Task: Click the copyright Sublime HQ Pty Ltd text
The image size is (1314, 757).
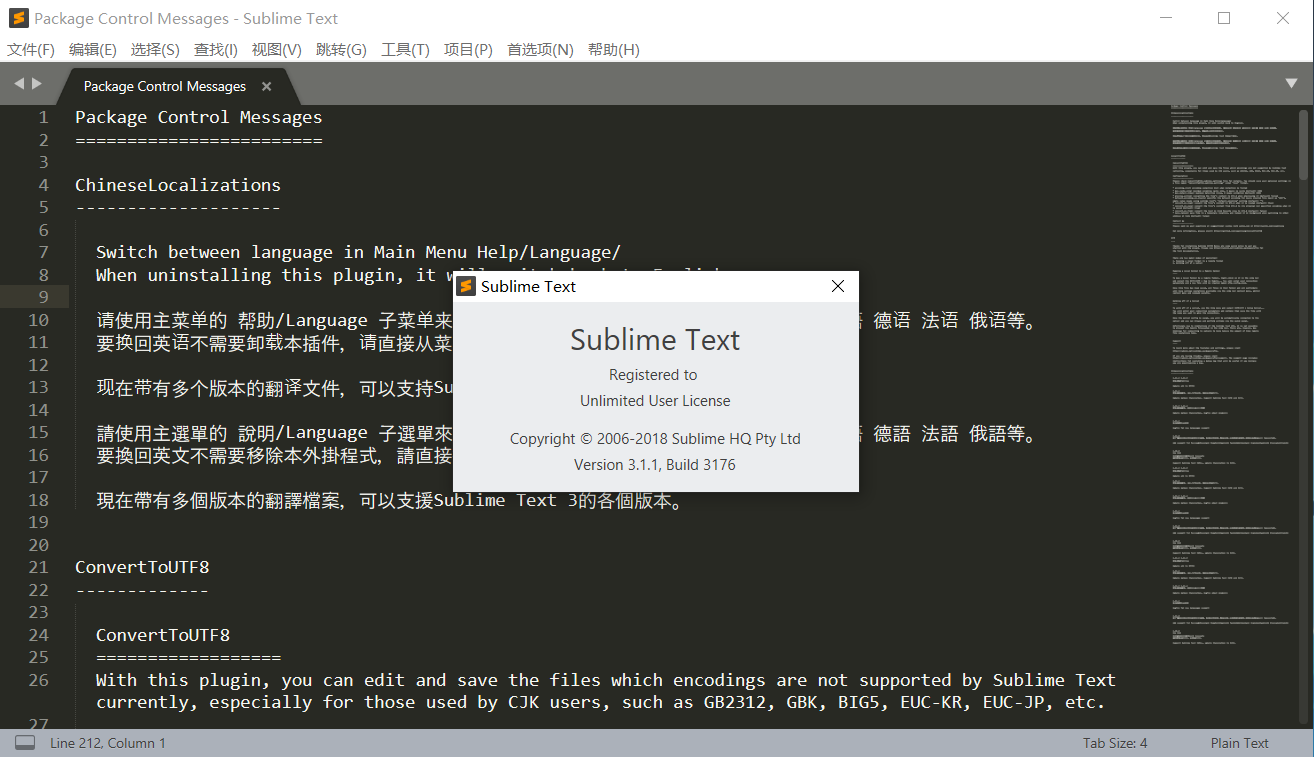Action: pyautogui.click(x=655, y=439)
